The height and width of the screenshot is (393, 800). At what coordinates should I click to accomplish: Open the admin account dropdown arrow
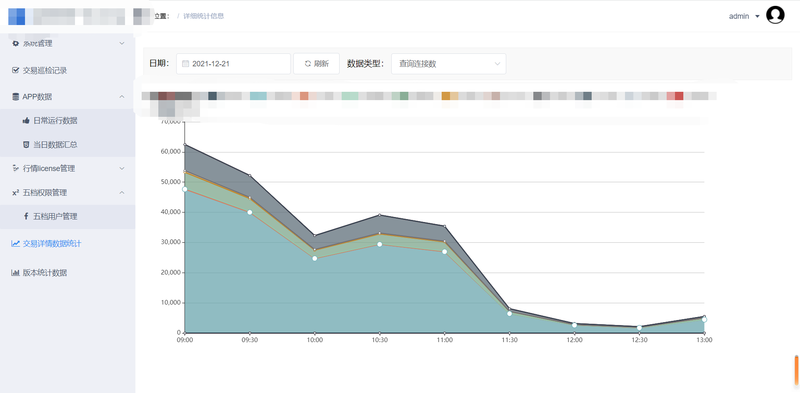pyautogui.click(x=757, y=16)
